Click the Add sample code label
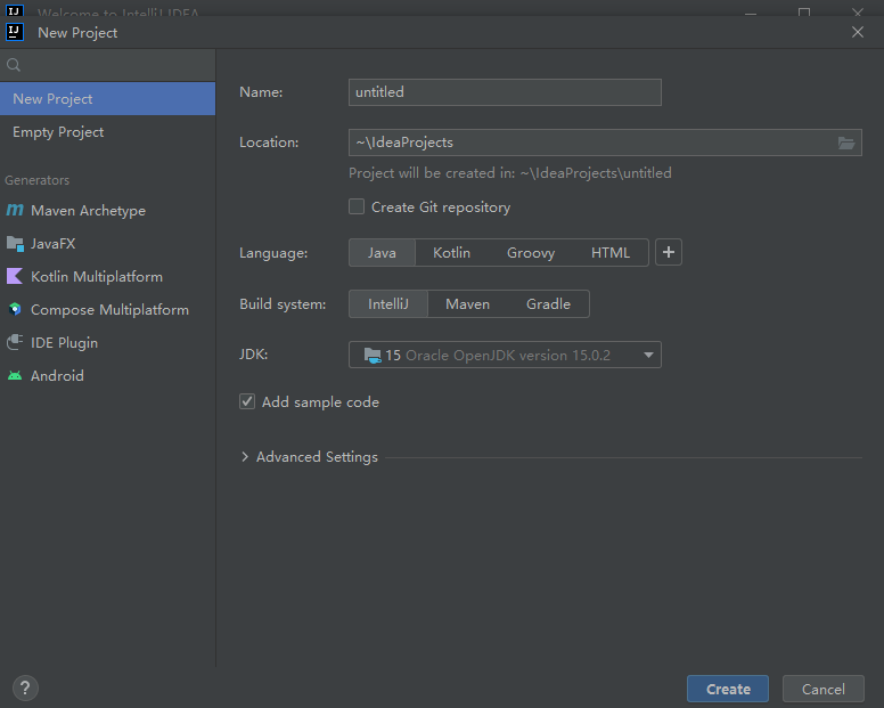This screenshot has width=885, height=708. coord(320,402)
